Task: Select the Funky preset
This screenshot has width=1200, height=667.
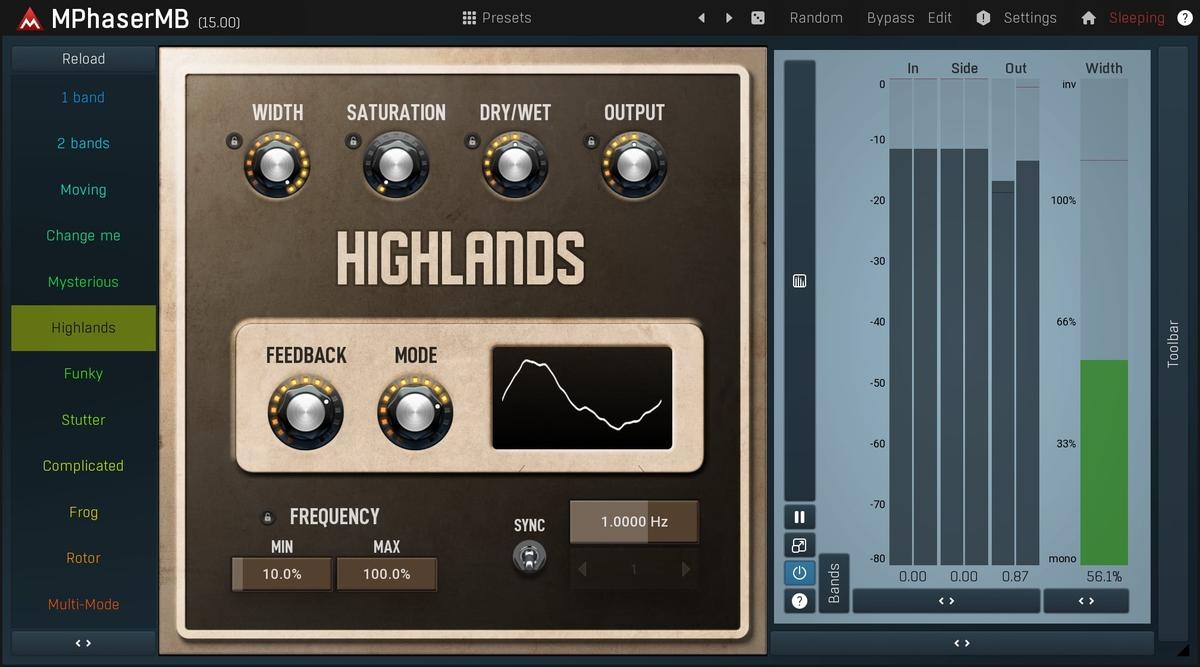Action: coord(83,374)
